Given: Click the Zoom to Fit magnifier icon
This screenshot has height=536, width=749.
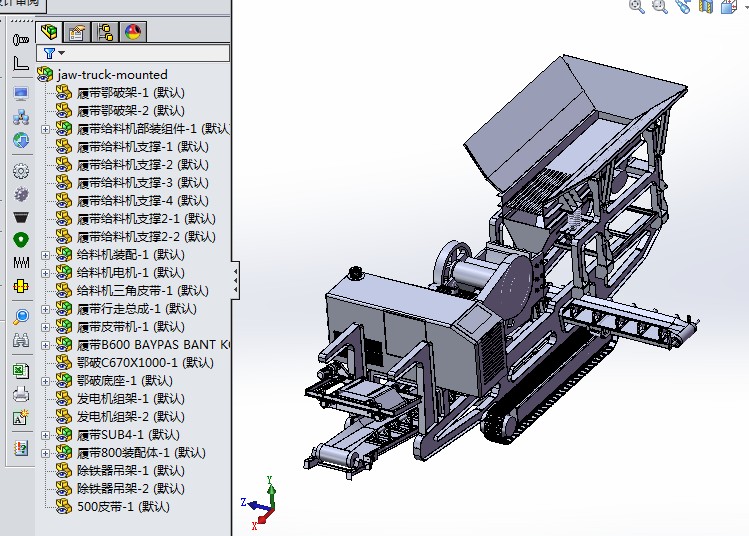Looking at the screenshot, I should [637, 6].
